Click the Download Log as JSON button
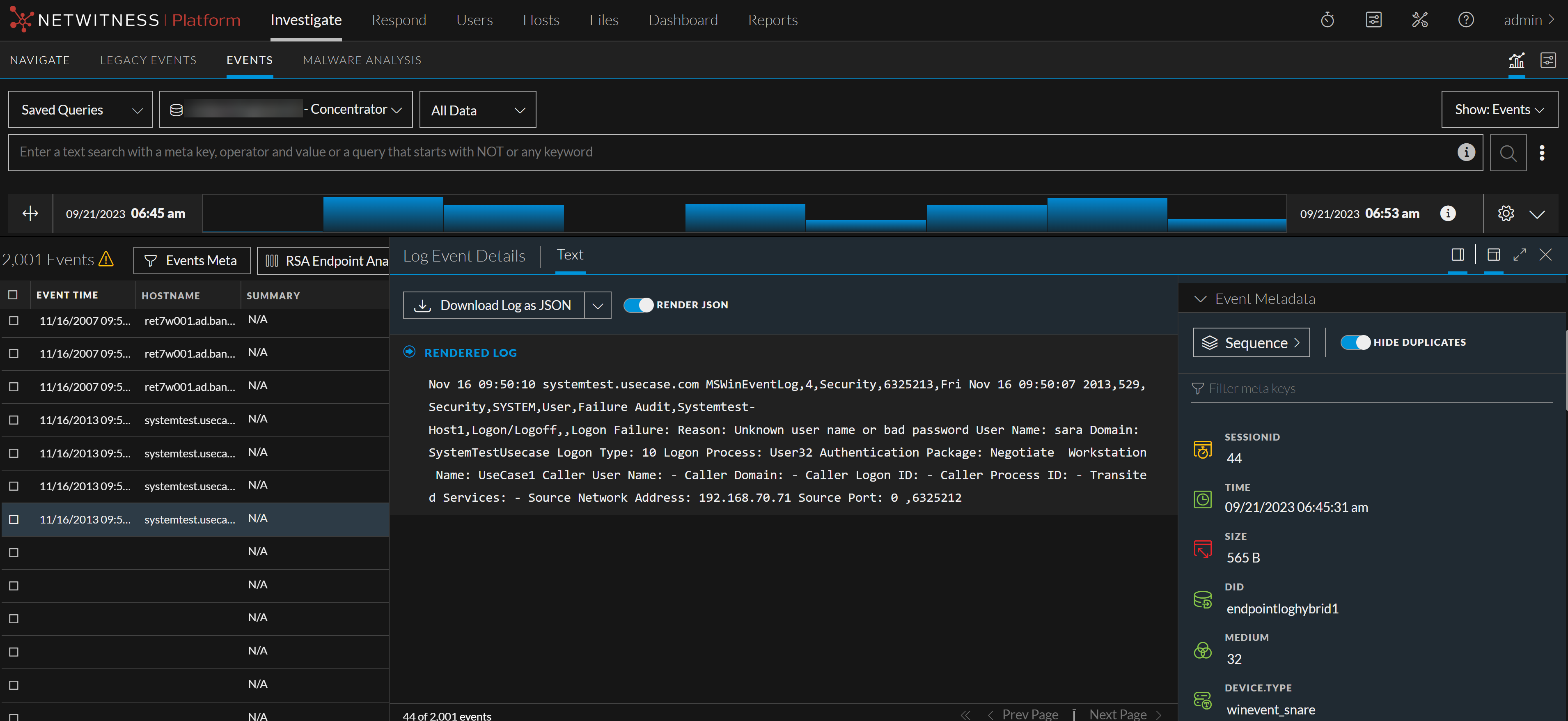The height and width of the screenshot is (721, 1568). pos(494,305)
